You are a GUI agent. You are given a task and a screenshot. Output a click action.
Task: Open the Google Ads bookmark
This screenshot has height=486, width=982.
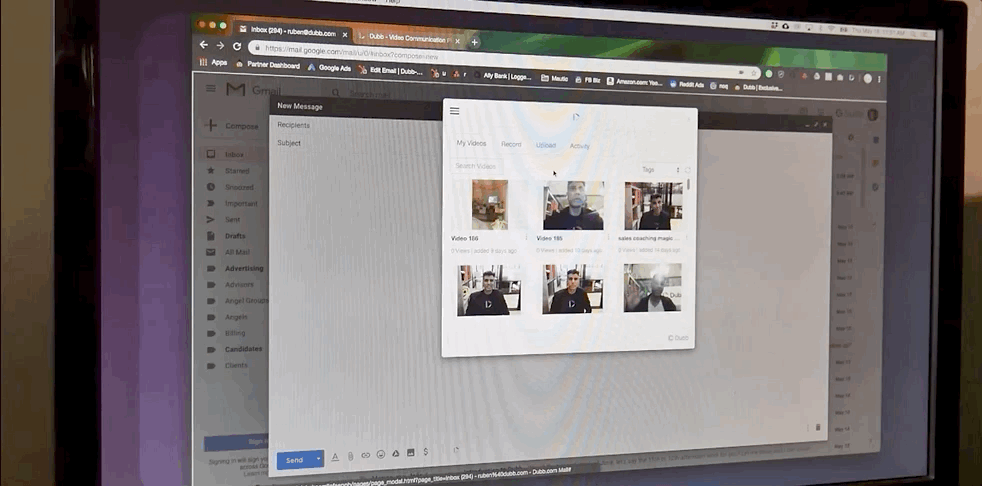pos(329,68)
